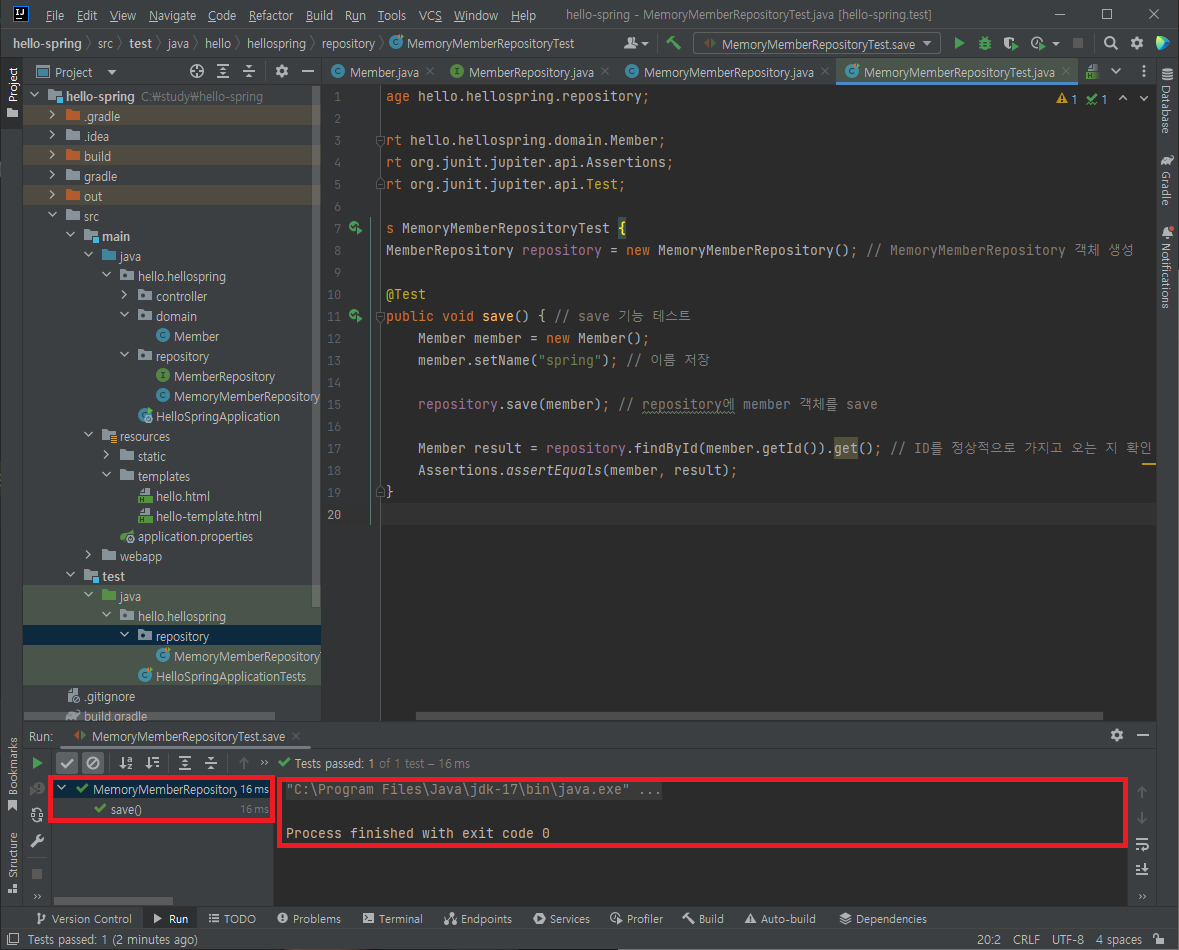Viewport: 1179px width, 950px height.
Task: Open Profiler tool window
Action: [x=637, y=918]
